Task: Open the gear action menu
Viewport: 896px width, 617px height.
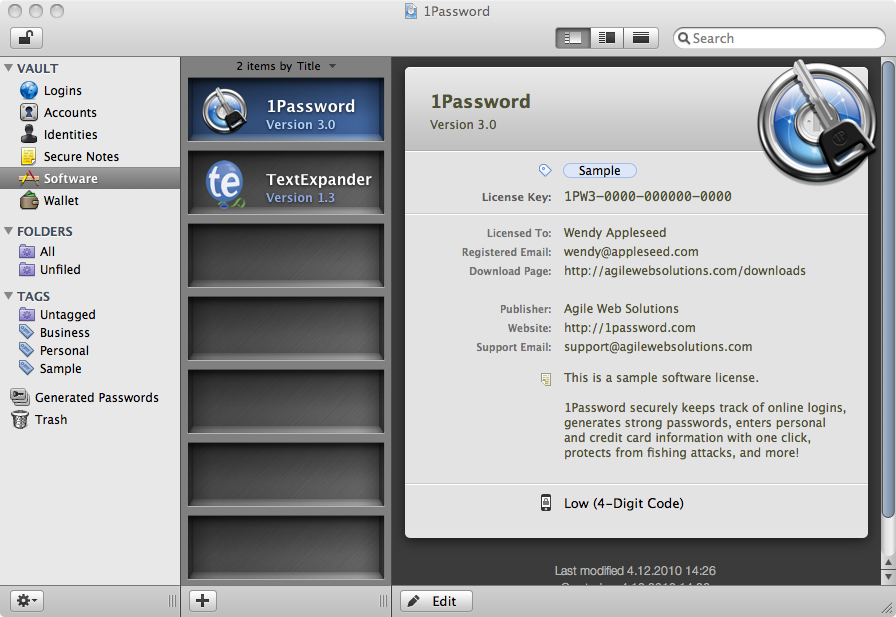Action: tap(25, 600)
